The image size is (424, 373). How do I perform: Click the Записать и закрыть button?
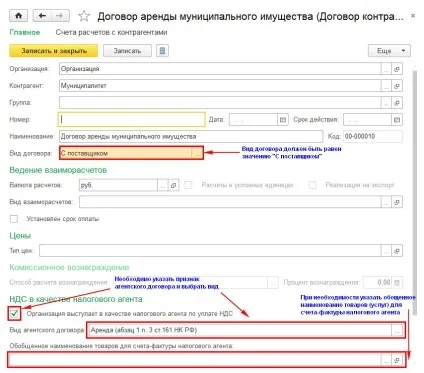point(54,51)
